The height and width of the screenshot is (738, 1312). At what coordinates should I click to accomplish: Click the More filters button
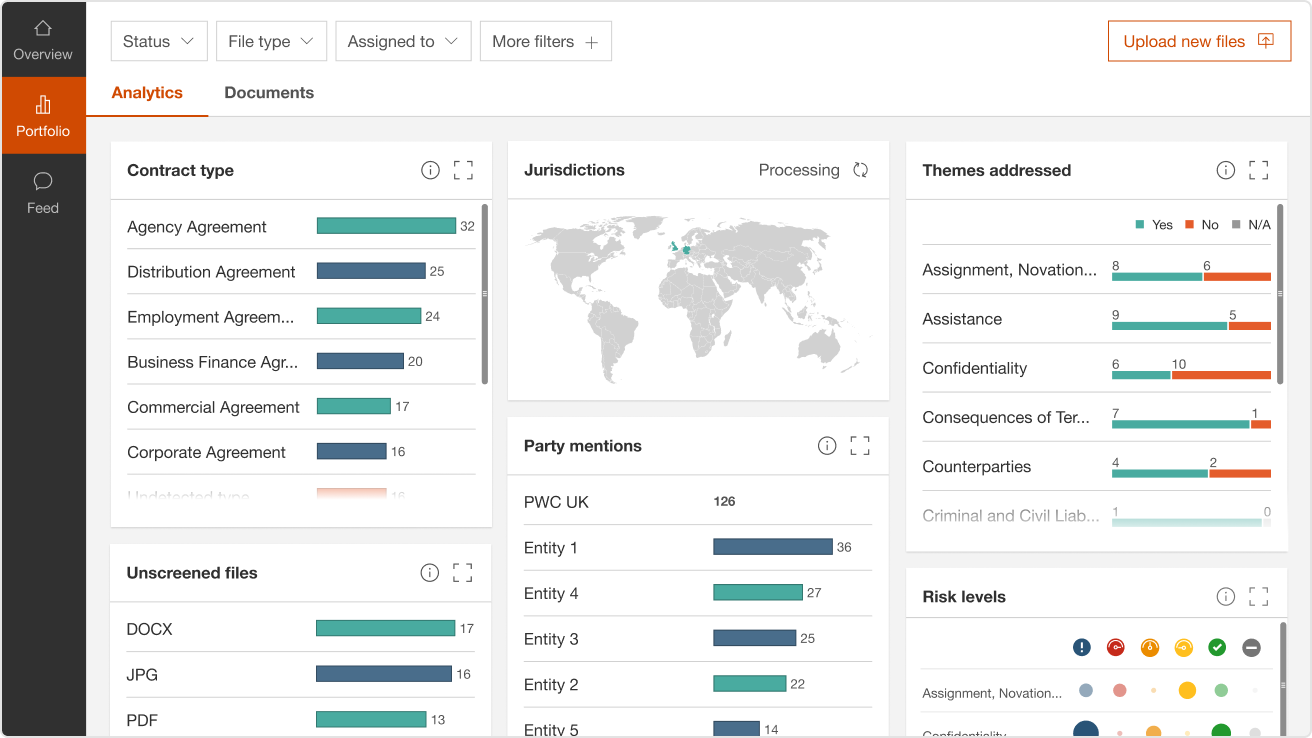[545, 41]
